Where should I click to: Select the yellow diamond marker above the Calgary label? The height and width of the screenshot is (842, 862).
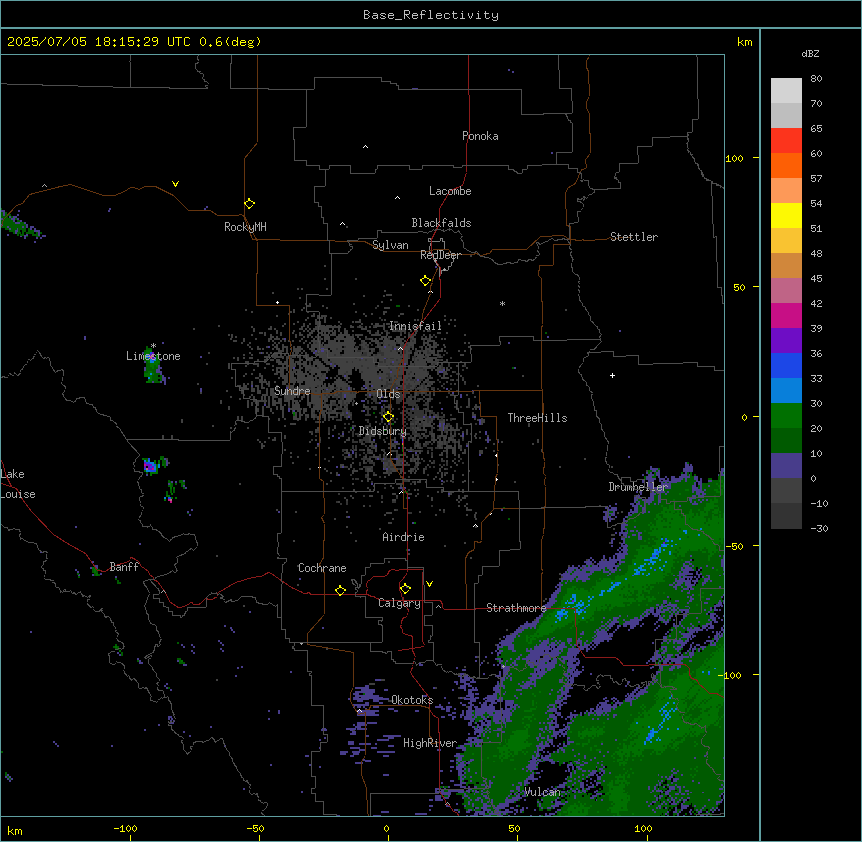405,588
